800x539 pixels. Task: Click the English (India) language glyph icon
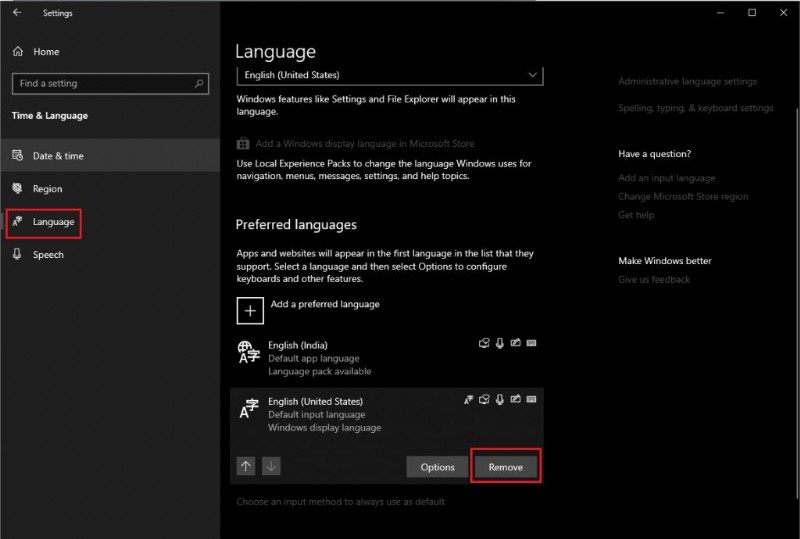[x=248, y=352]
